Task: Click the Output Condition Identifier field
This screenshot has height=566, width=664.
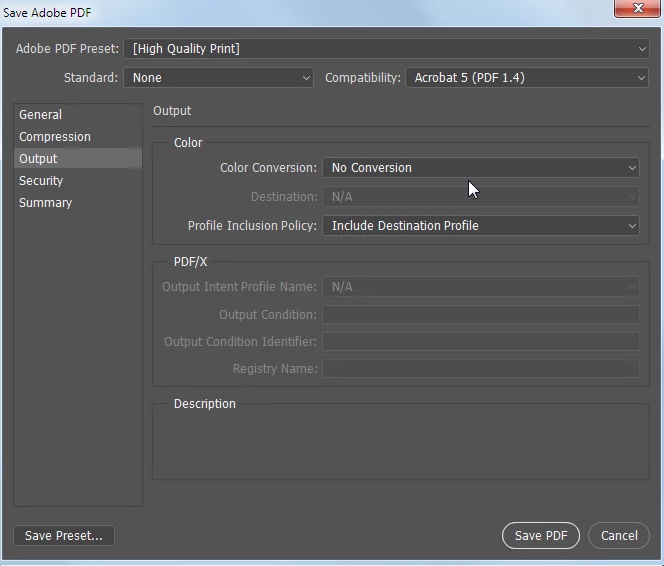Action: click(x=481, y=342)
